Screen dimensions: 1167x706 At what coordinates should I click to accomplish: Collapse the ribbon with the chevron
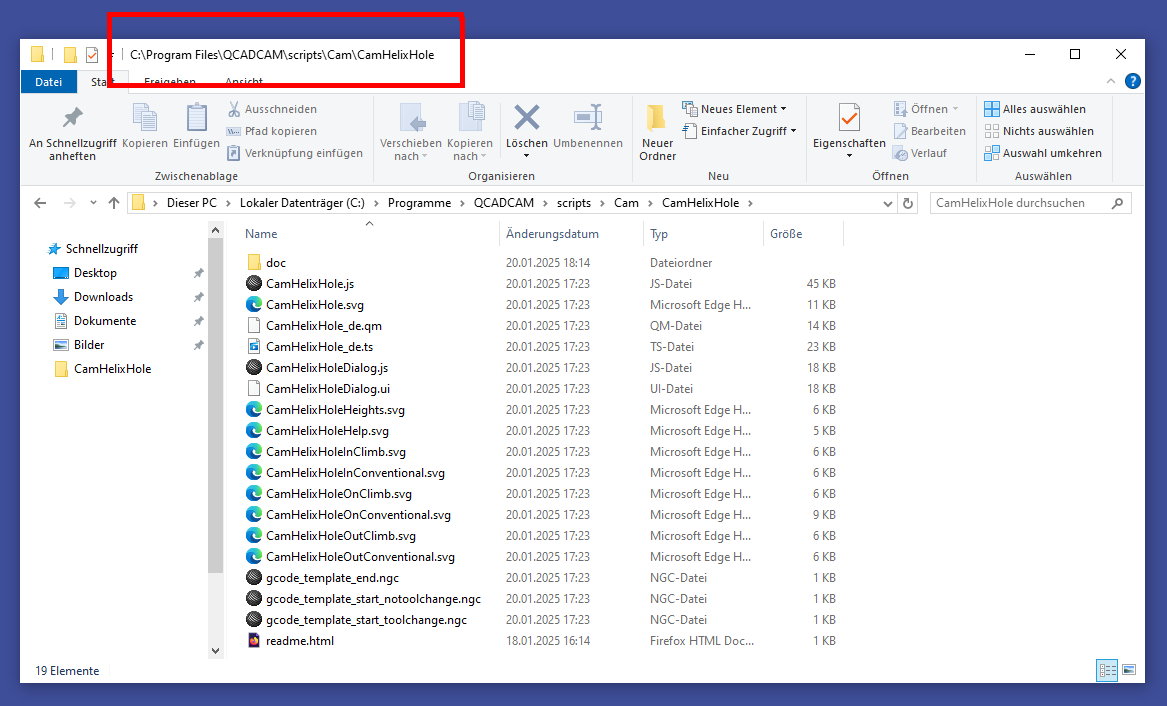tap(1111, 82)
